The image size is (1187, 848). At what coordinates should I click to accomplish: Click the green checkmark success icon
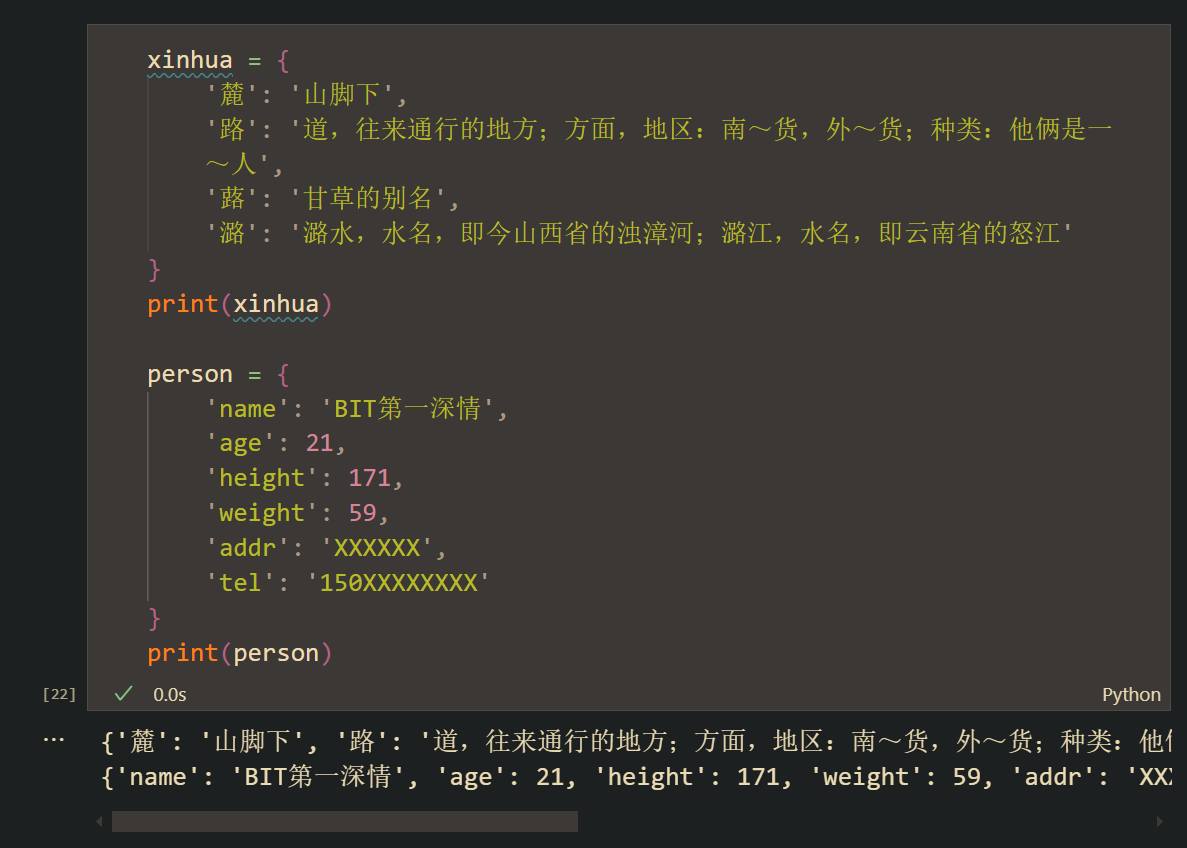(122, 692)
